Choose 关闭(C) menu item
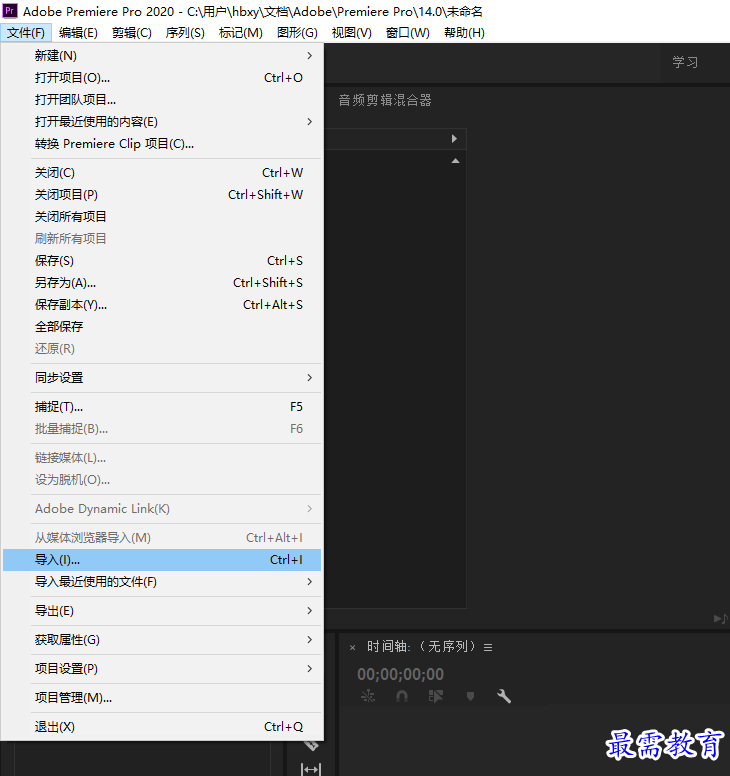 click(x=162, y=173)
